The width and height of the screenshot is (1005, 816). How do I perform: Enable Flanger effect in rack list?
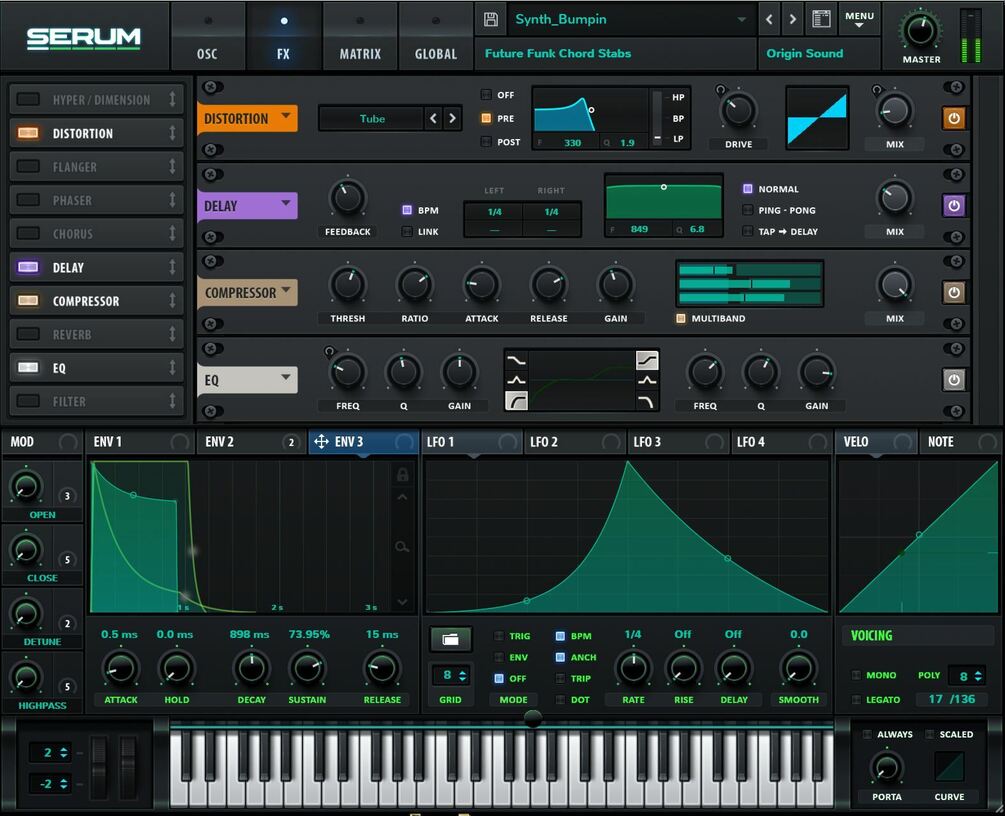pos(28,166)
